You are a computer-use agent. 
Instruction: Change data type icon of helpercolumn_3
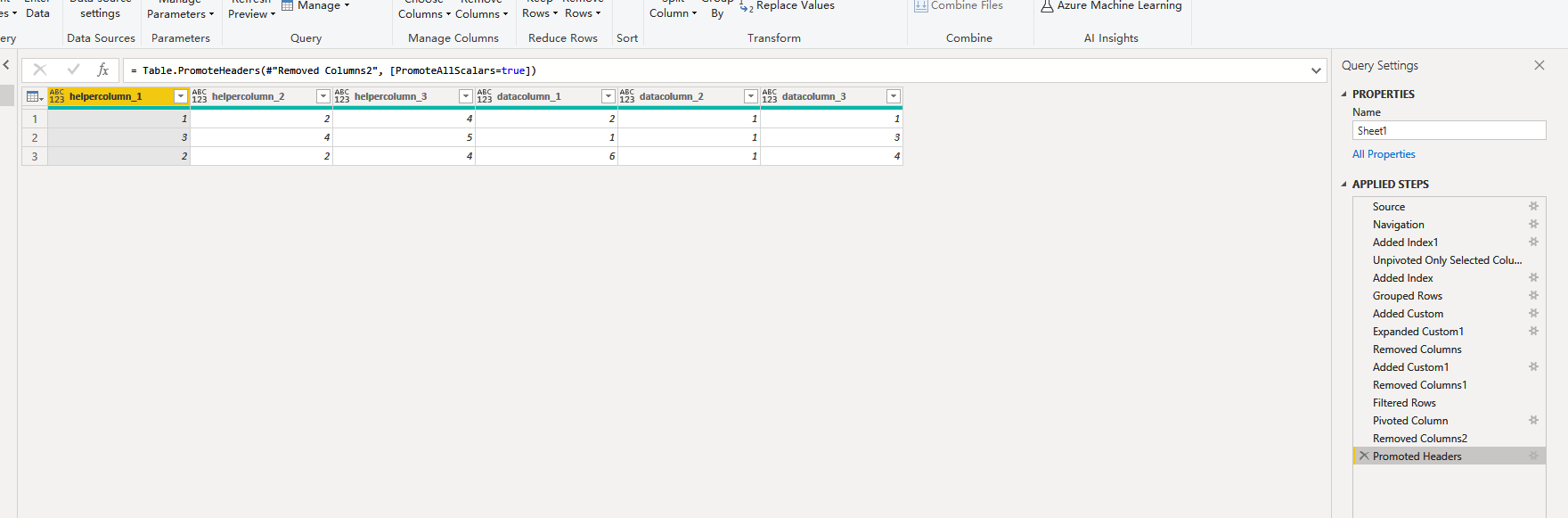pos(342,96)
